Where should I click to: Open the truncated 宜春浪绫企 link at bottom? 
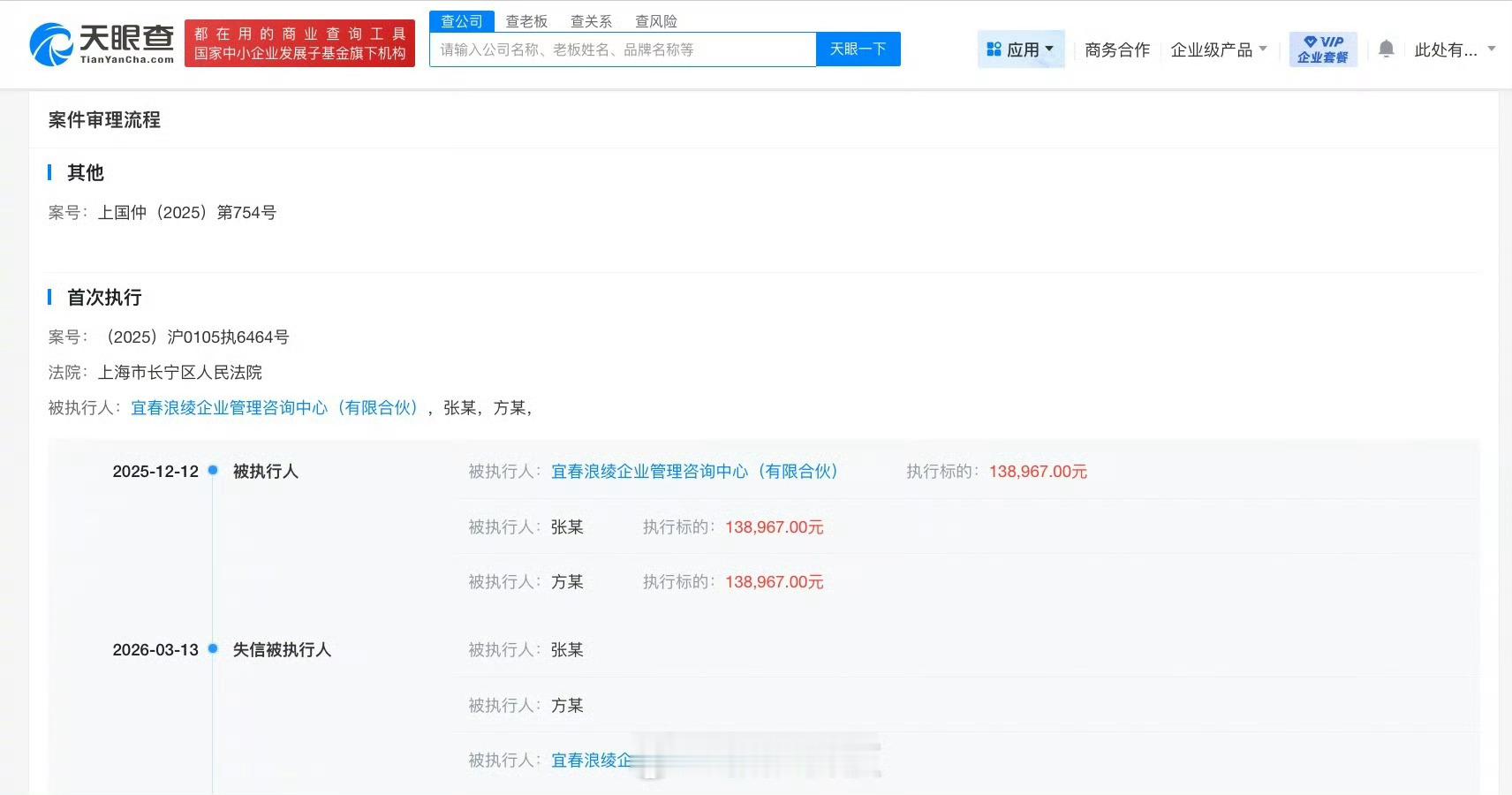592,760
